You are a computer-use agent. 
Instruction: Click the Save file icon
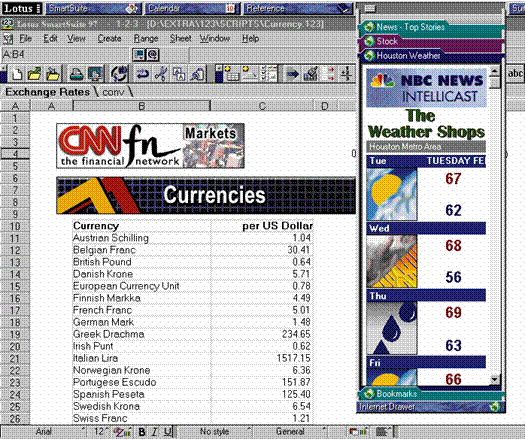click(x=53, y=74)
